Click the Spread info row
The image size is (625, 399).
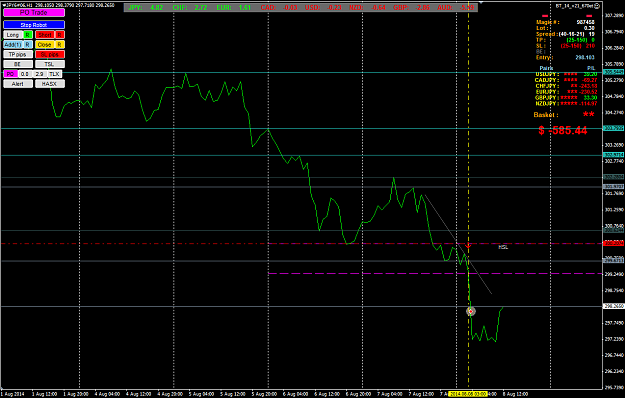point(566,34)
